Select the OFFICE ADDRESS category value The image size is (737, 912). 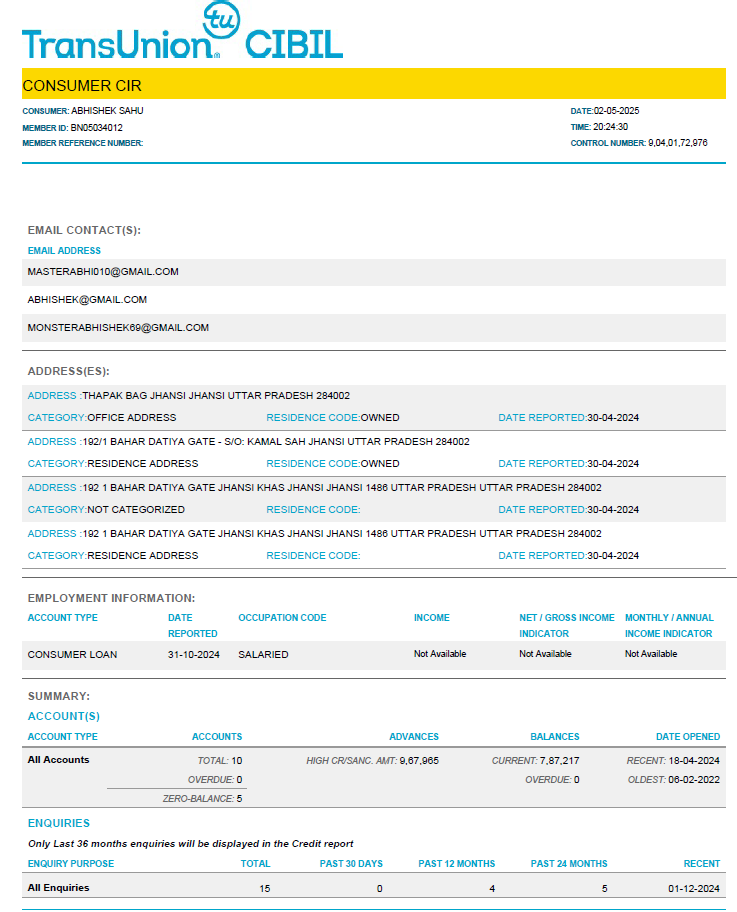click(131, 418)
